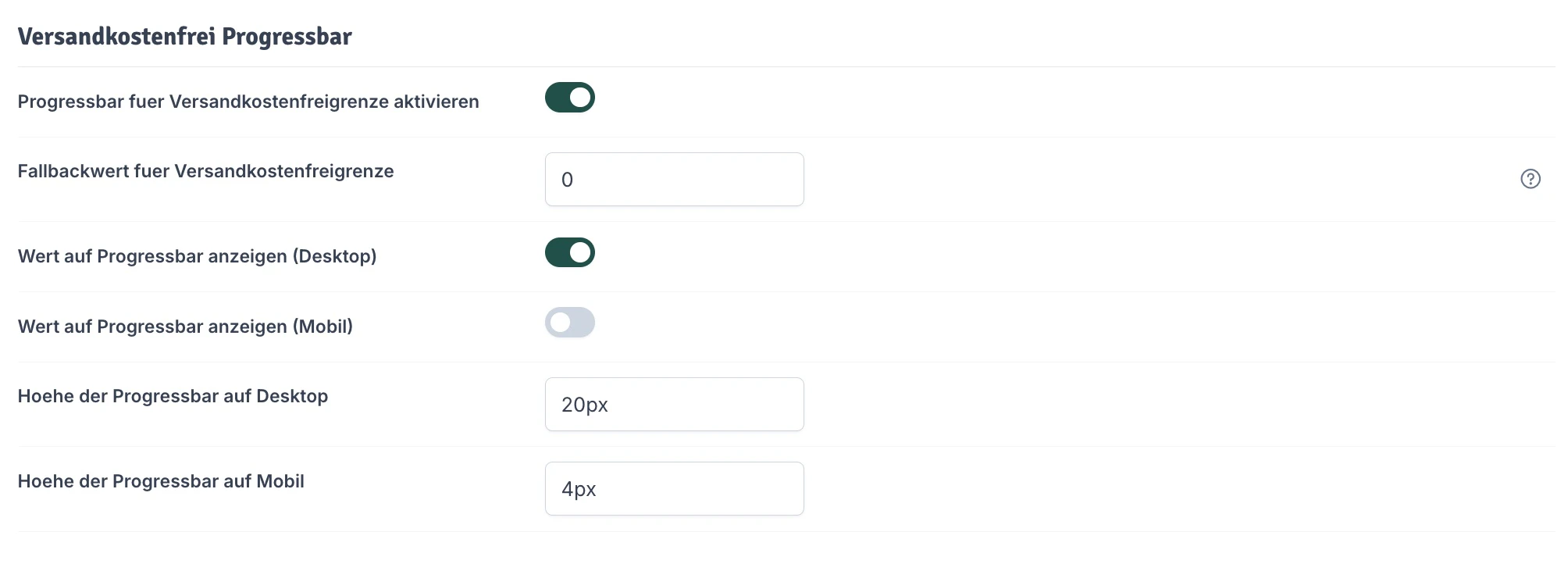
Task: Disable the Progressbar fuer Versandkostenfreigrenze toggle
Action: 570,97
